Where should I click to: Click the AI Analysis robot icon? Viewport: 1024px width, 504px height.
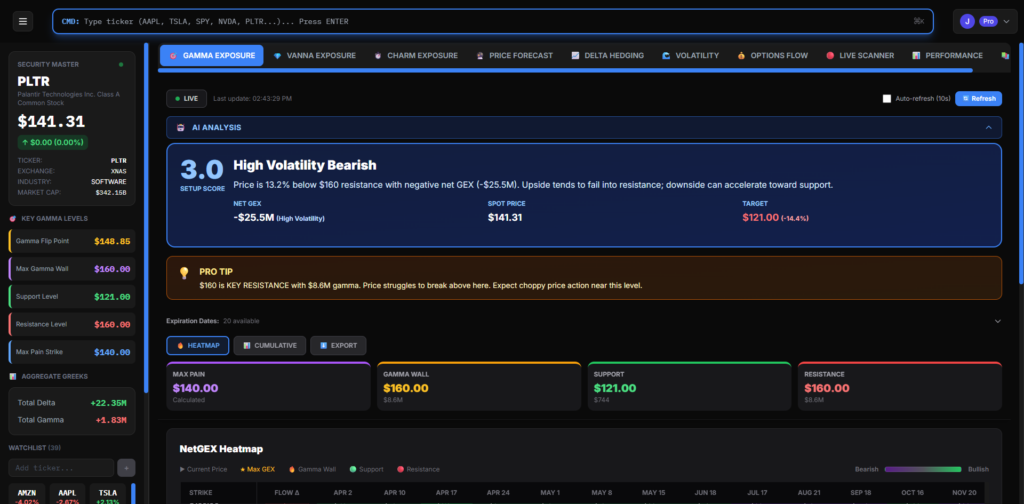pyautogui.click(x=180, y=127)
